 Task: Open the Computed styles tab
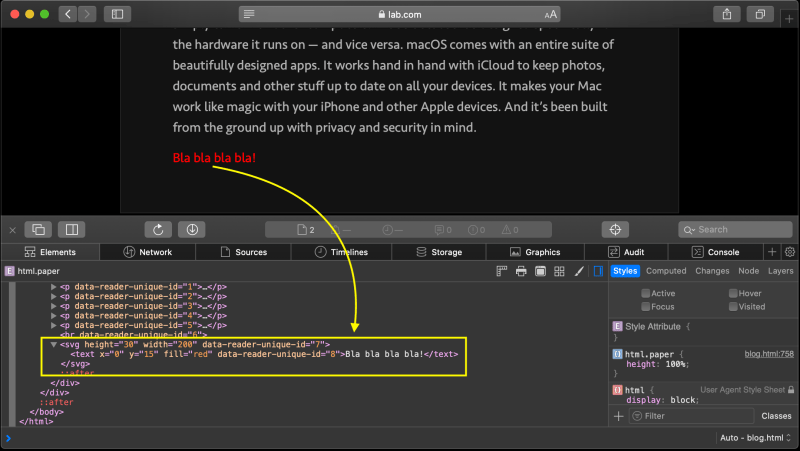(666, 271)
